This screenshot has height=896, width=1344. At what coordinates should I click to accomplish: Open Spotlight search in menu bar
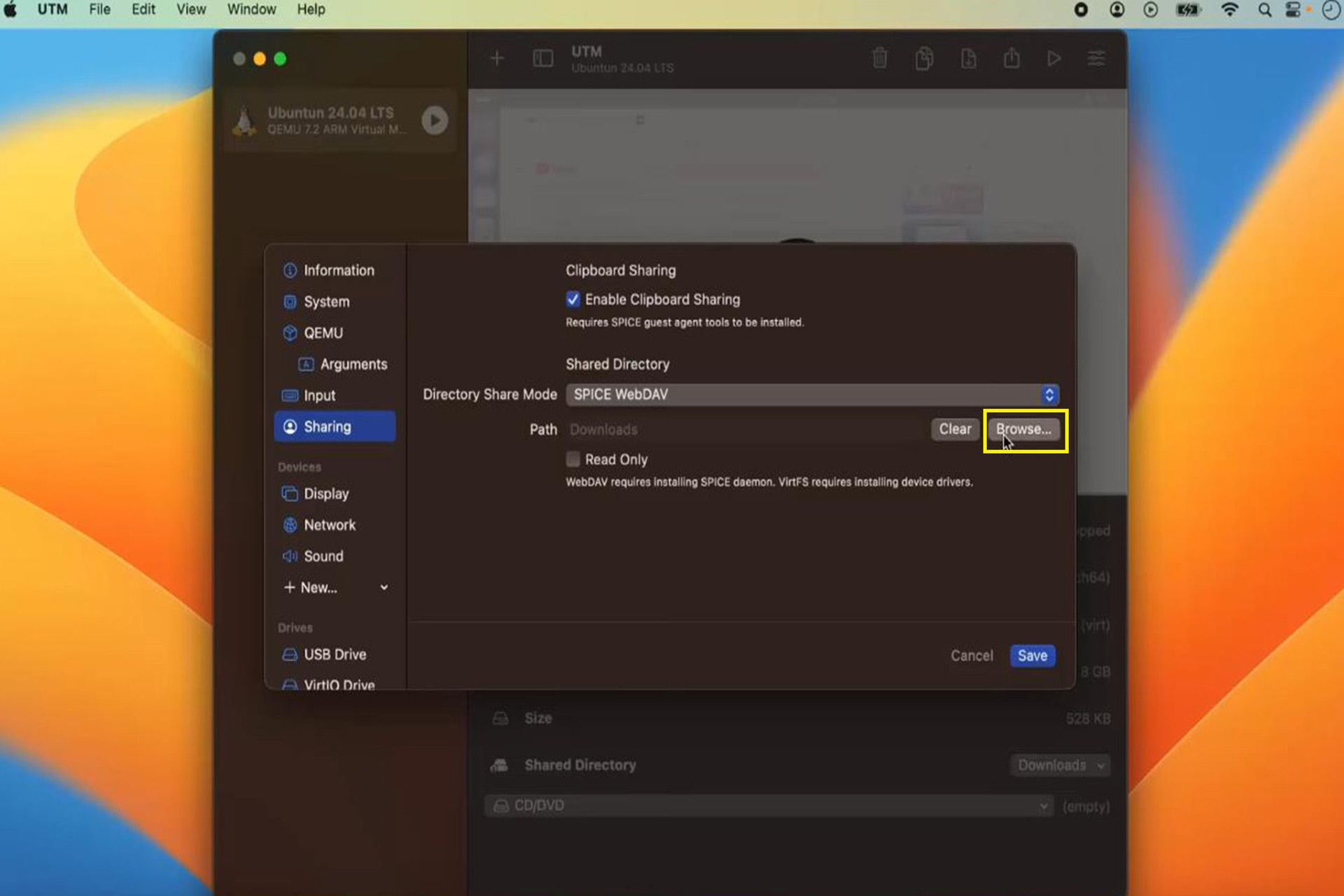[x=1264, y=10]
